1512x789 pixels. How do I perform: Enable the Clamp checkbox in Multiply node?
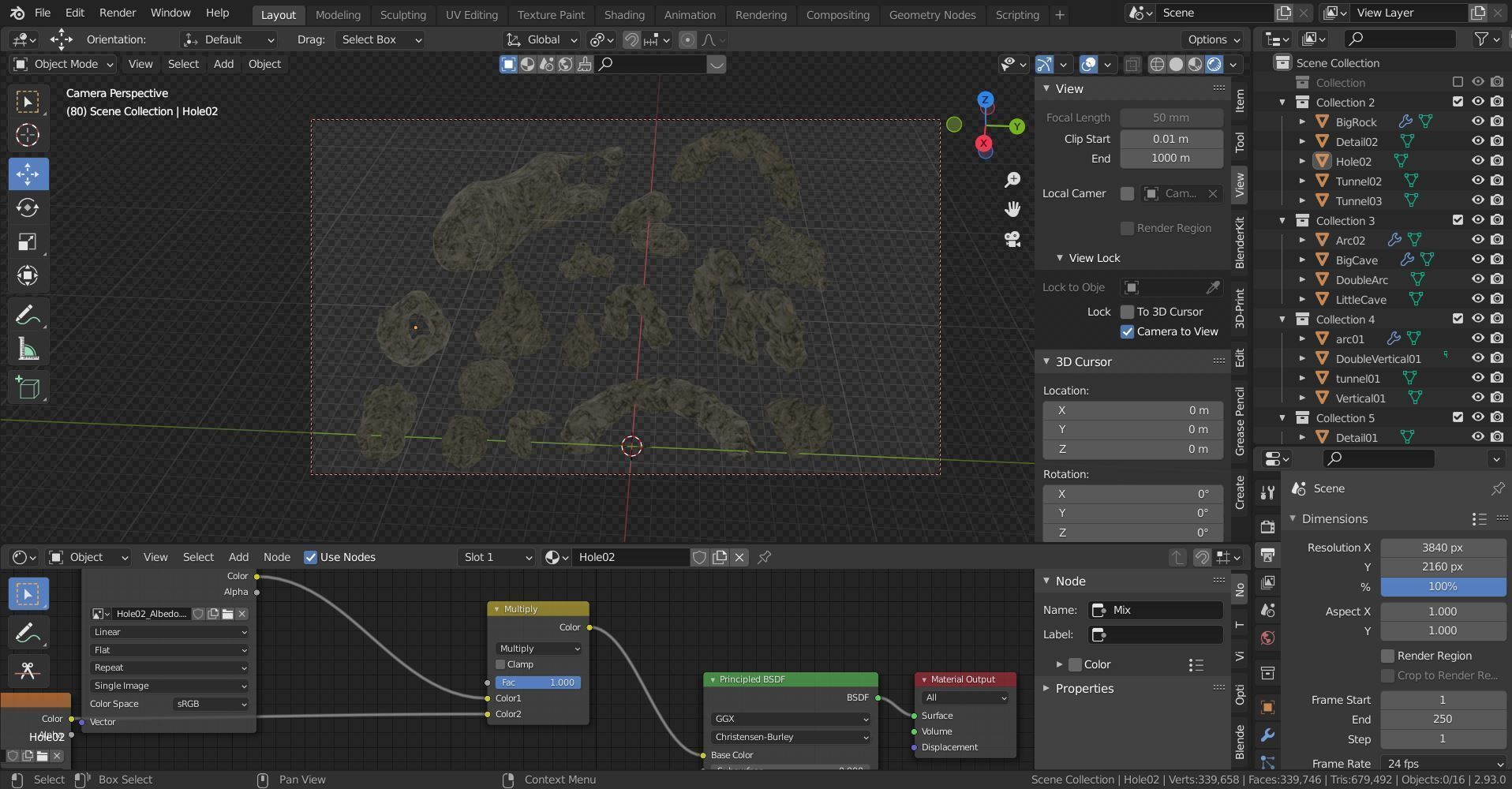(500, 664)
